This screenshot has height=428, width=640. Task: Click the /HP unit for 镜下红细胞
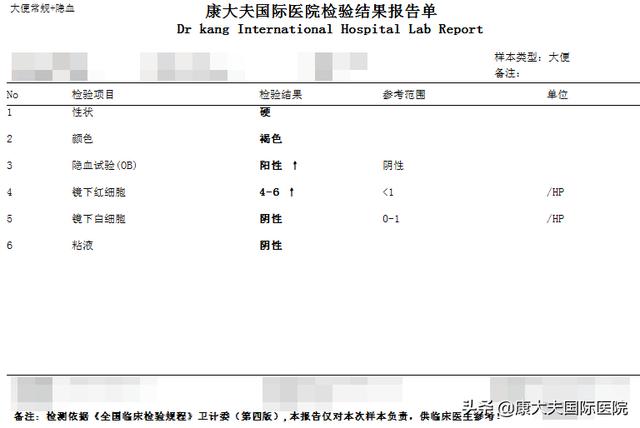pyautogui.click(x=555, y=192)
